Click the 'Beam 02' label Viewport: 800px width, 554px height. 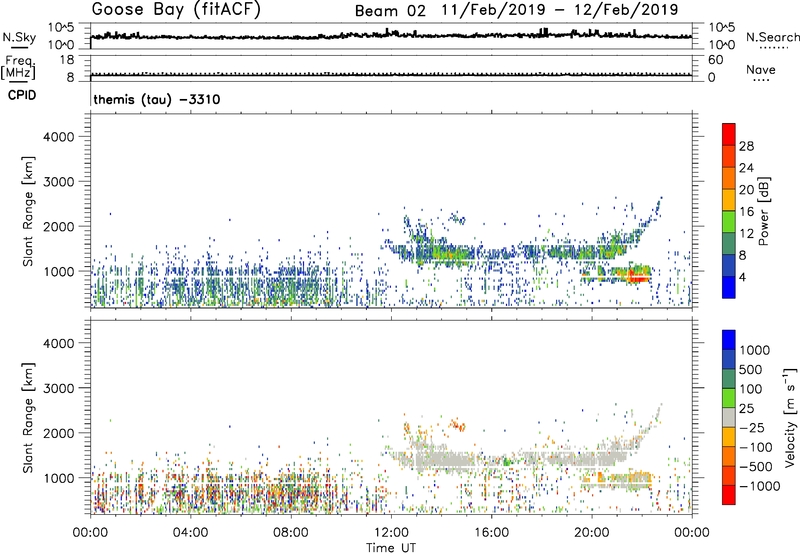pos(390,11)
